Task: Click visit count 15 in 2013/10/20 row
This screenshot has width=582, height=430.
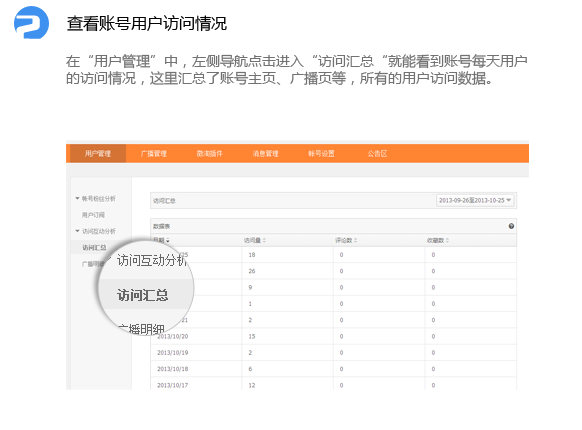Action: pos(252,336)
